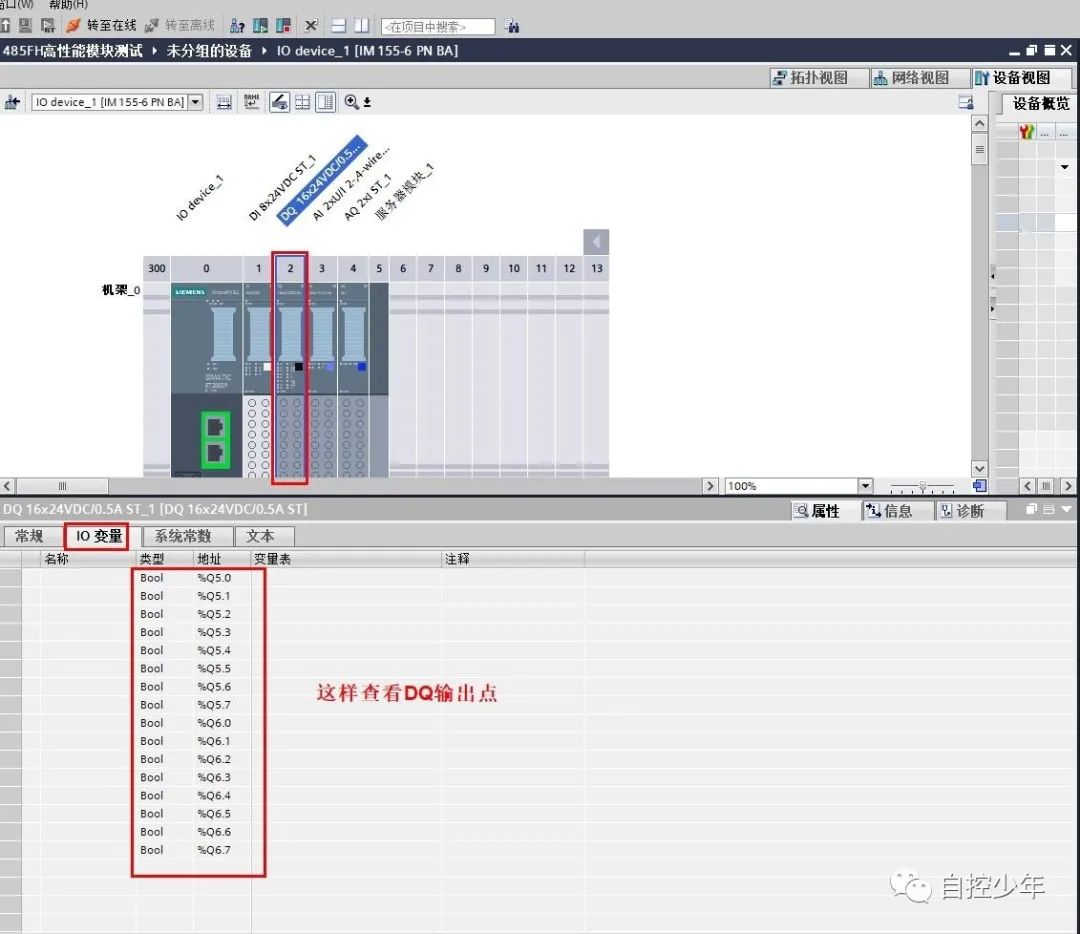Click the Go offline (转至离线) button
Viewport: 1080px width, 934px height.
point(180,25)
